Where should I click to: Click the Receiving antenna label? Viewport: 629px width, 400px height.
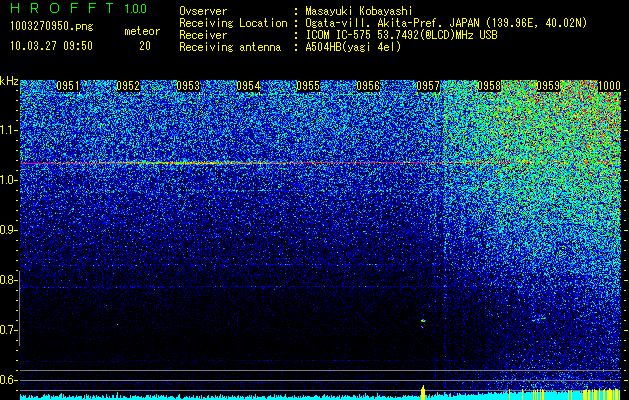pos(230,47)
